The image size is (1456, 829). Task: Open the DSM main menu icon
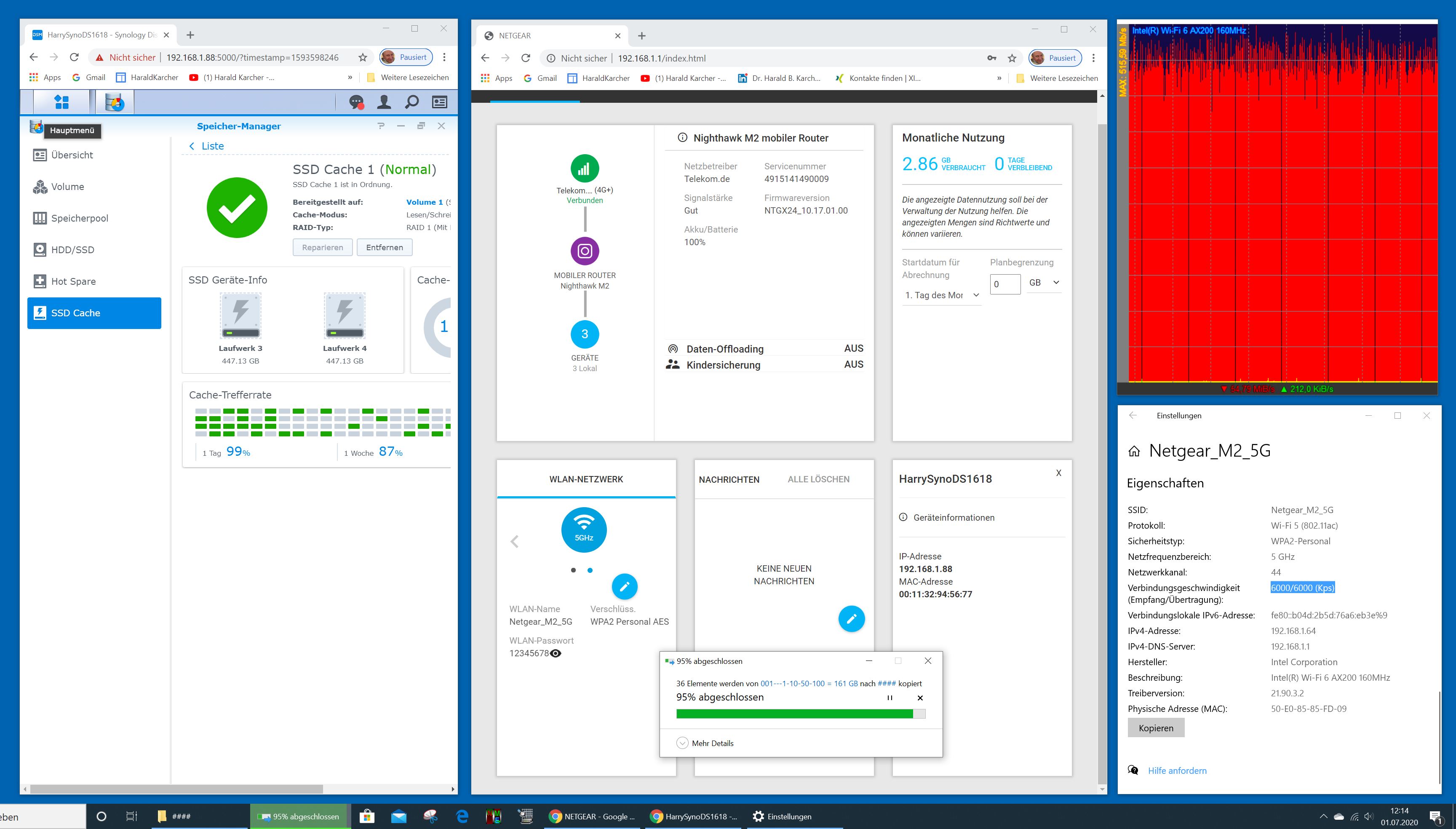point(61,102)
